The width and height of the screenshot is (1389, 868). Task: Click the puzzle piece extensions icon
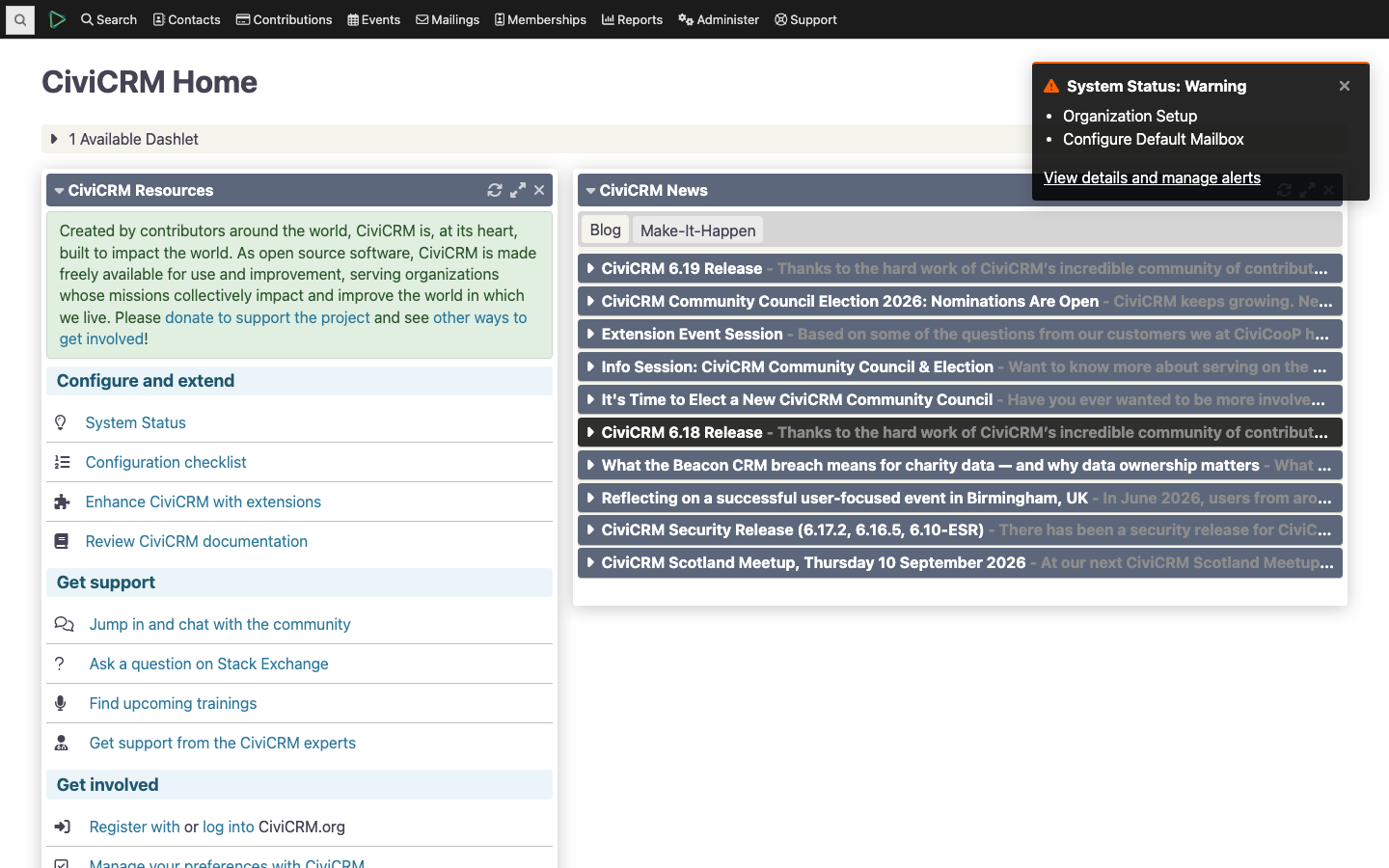[62, 502]
